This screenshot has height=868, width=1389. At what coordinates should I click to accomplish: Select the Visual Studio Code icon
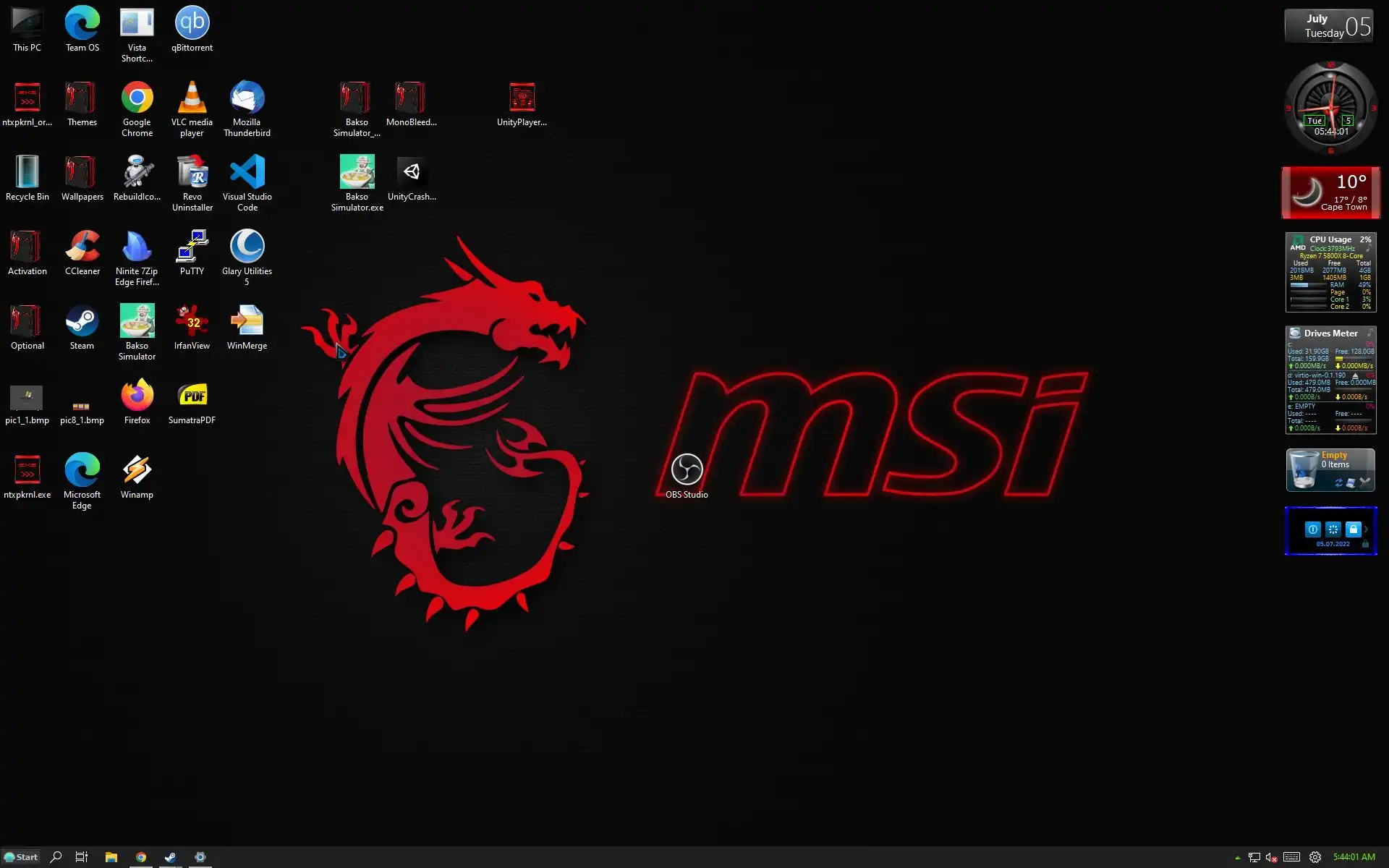click(247, 174)
